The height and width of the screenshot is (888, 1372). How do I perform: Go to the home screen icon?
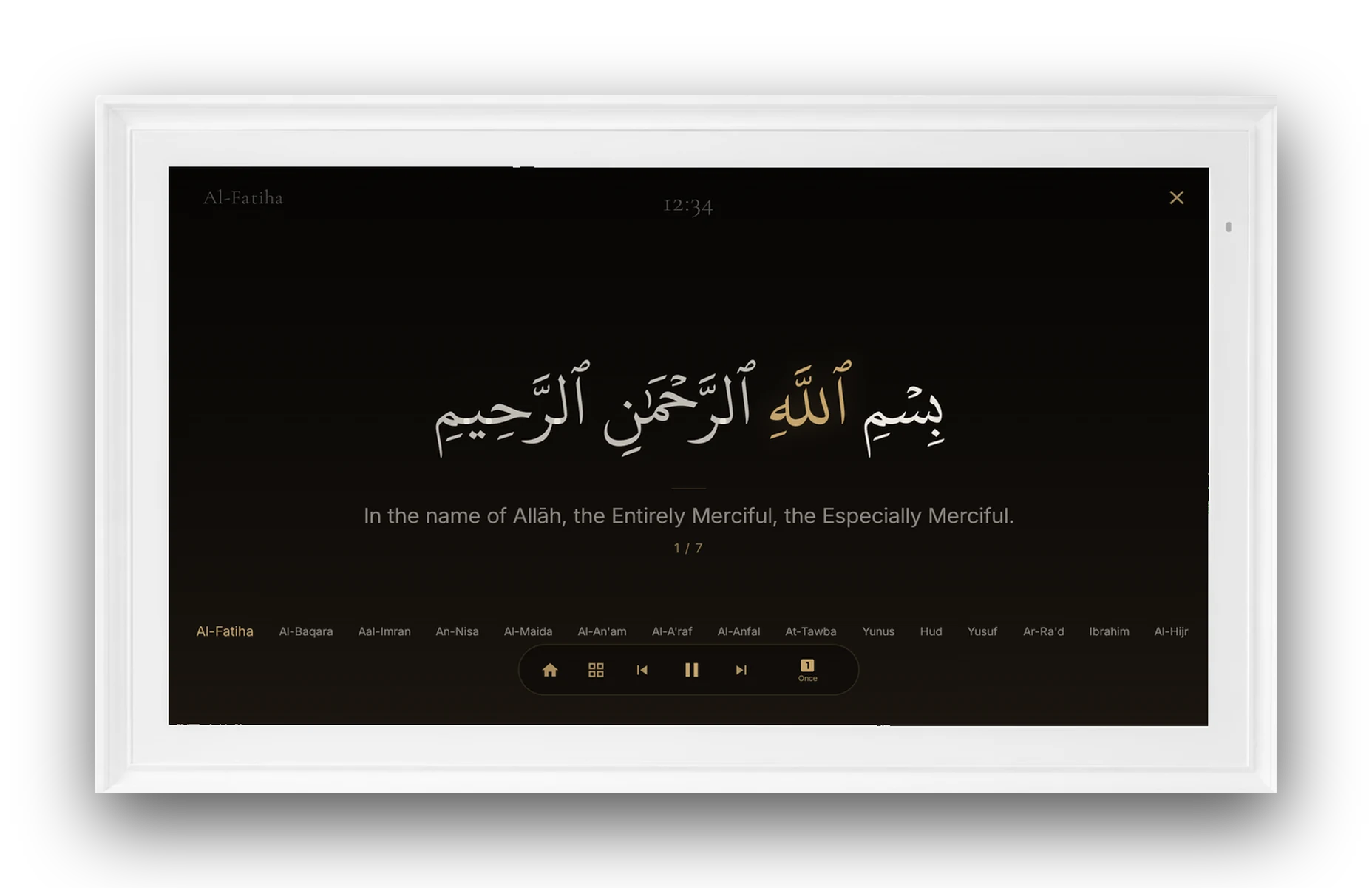tap(549, 670)
